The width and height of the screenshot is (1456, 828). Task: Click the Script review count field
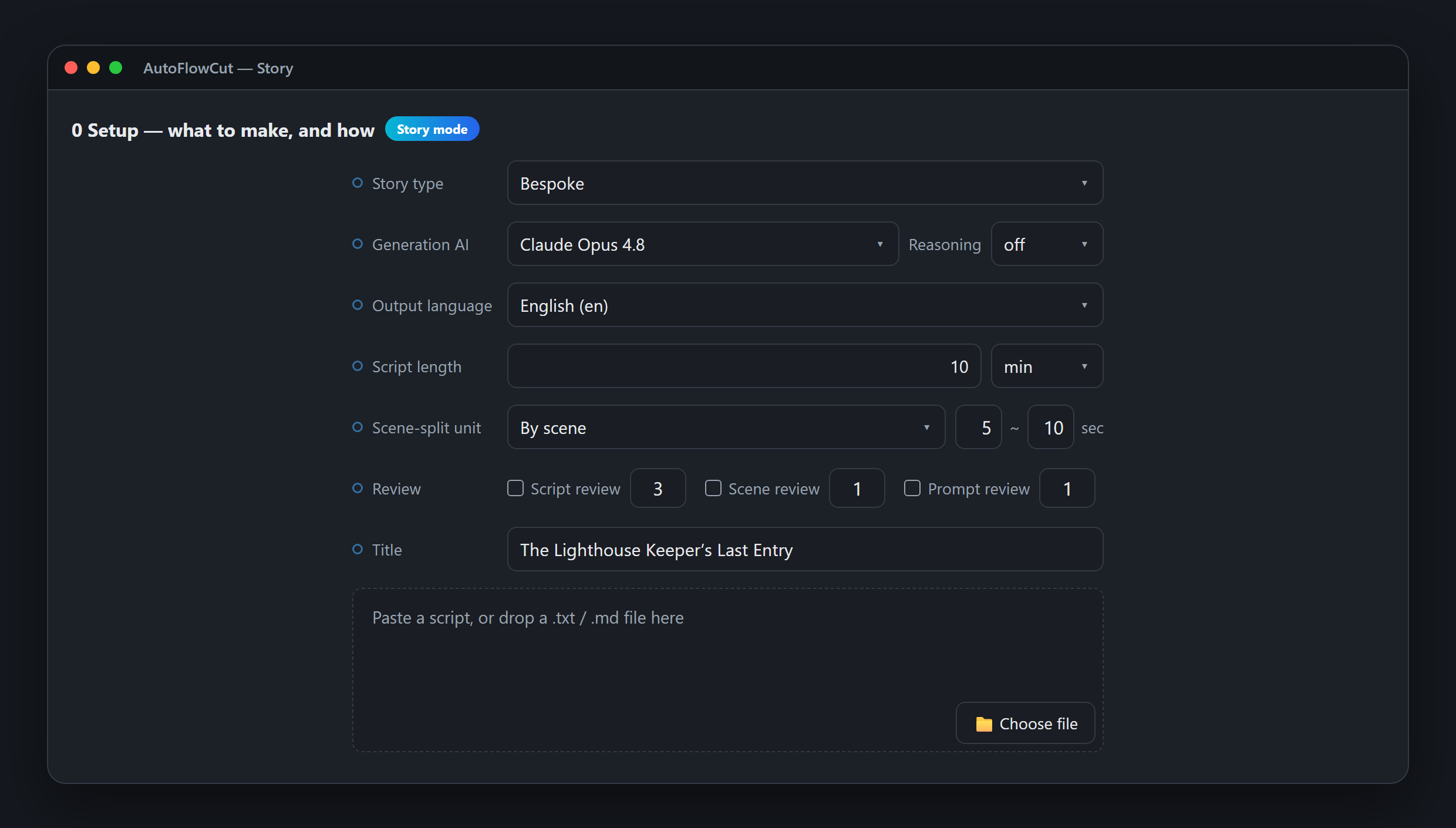tap(658, 489)
